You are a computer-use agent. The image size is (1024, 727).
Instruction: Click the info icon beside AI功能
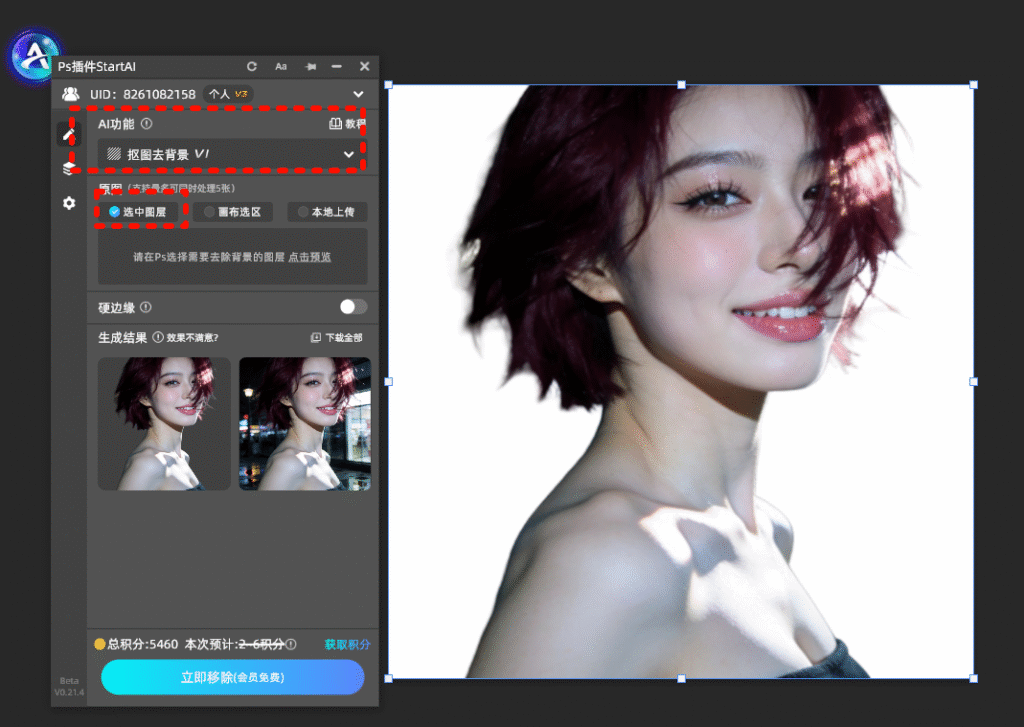click(146, 124)
